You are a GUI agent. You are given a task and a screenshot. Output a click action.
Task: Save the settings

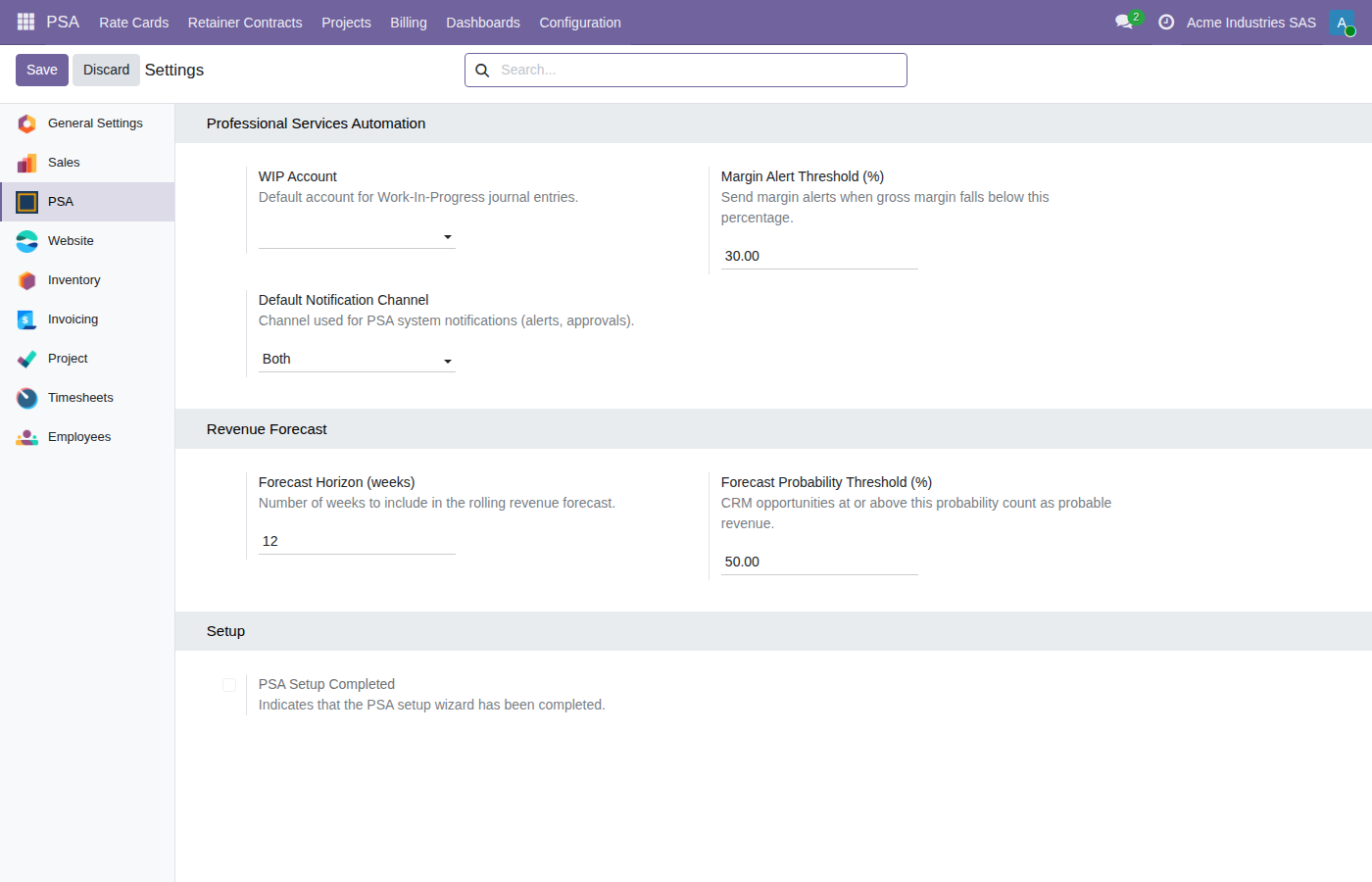(x=42, y=70)
